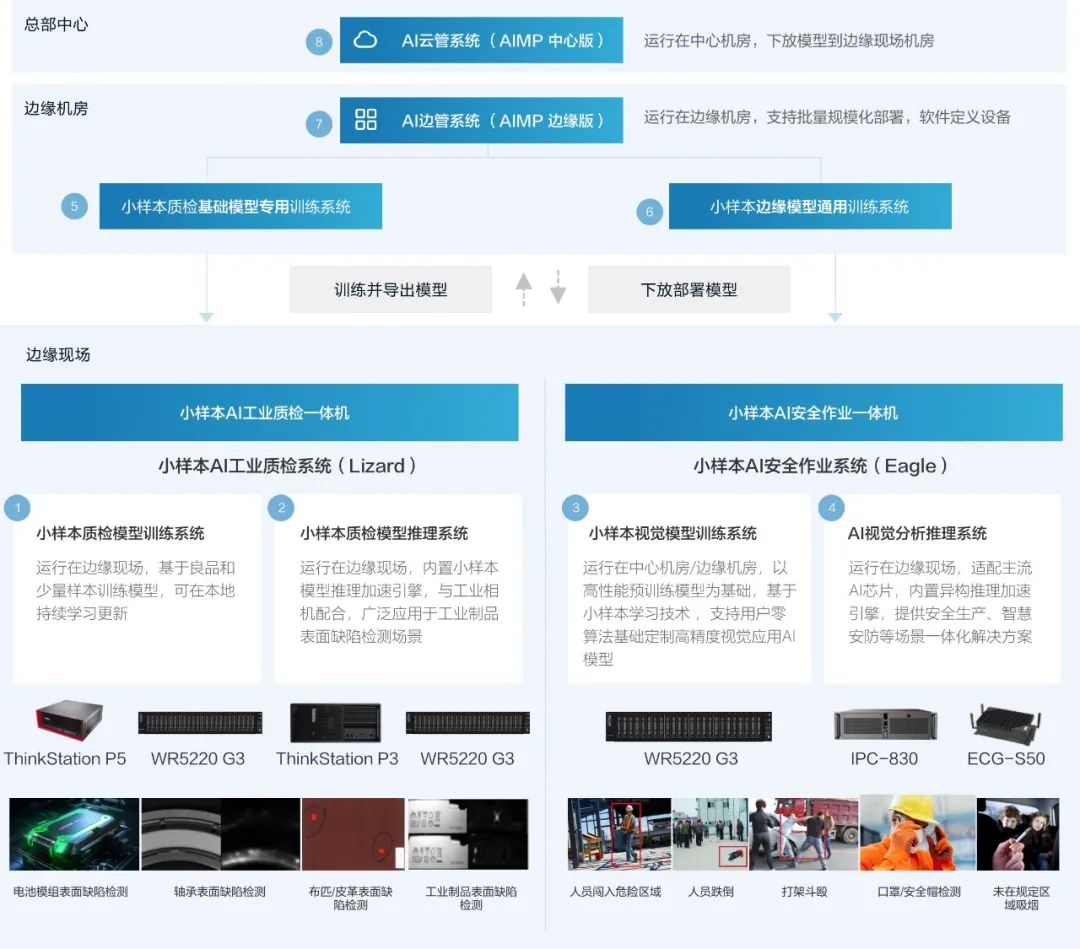Open the 人员闯入危险区域 thumbnail
1080x949 pixels.
(x=619, y=834)
